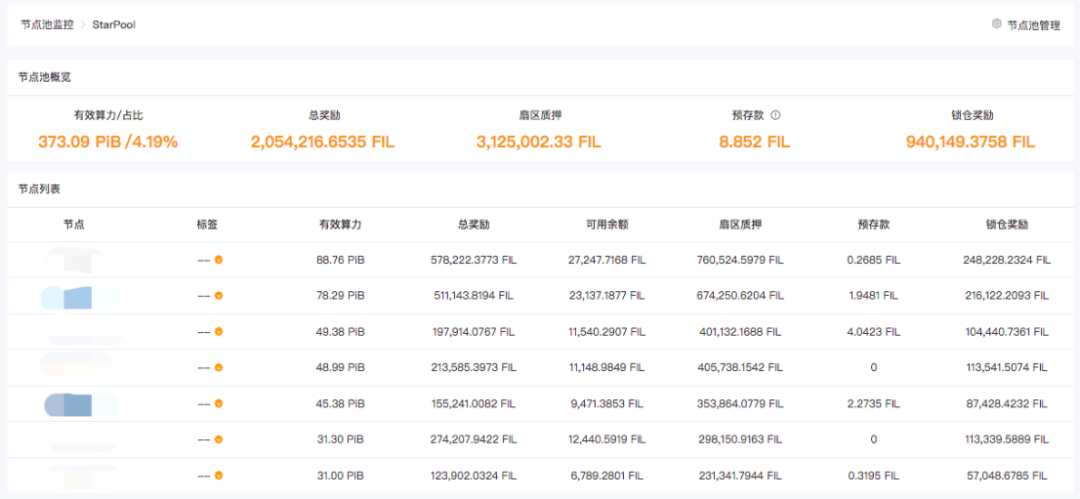Image resolution: width=1080 pixels, height=499 pixels.
Task: Click the orange tag icon in the 48.99 PiB row
Action: (x=218, y=368)
